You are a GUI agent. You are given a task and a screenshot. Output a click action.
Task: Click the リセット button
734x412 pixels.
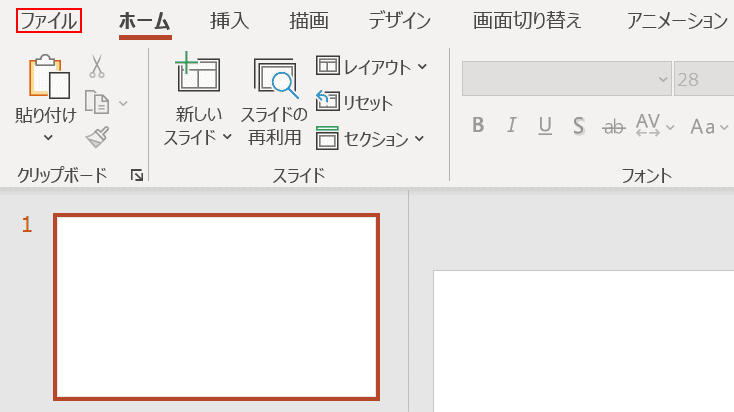[x=354, y=102]
